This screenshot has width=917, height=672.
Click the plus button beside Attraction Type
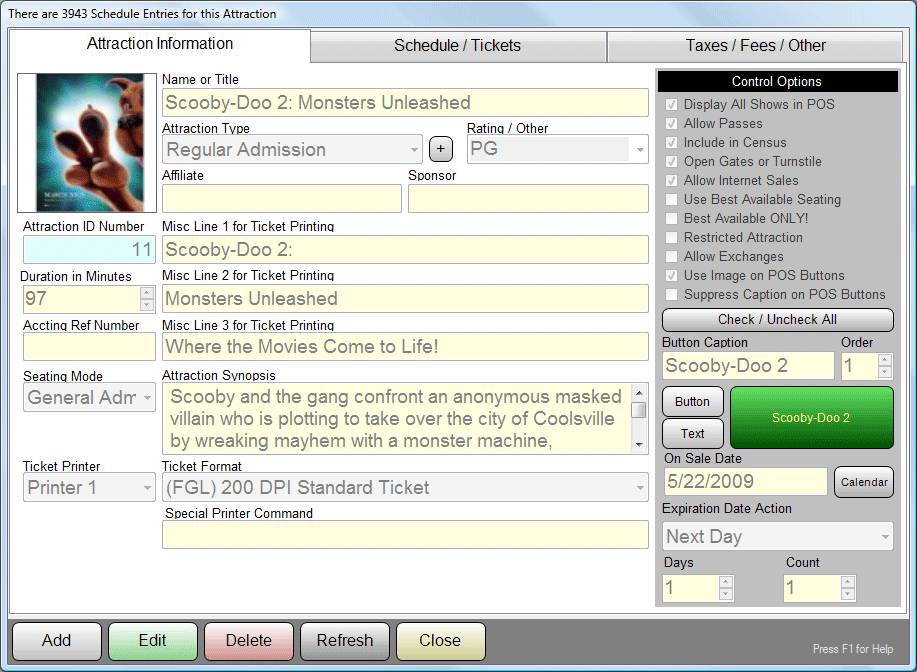click(x=440, y=149)
